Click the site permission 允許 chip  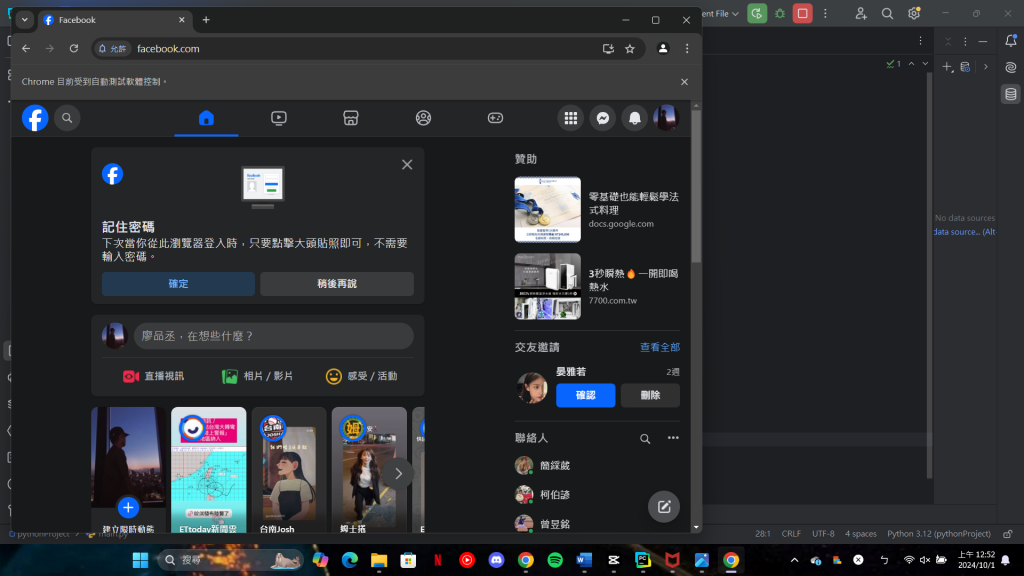point(112,49)
